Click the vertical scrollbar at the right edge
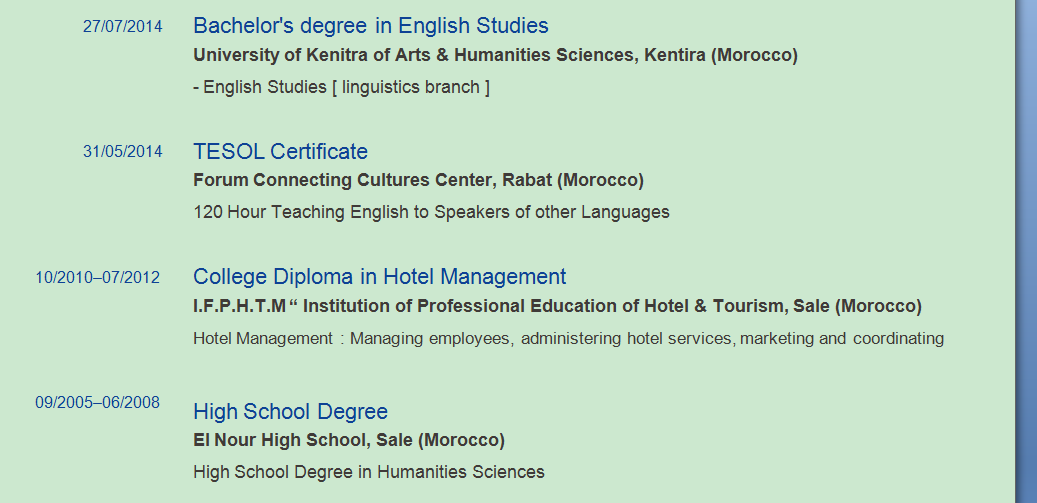This screenshot has height=503, width=1037. click(1026, 250)
